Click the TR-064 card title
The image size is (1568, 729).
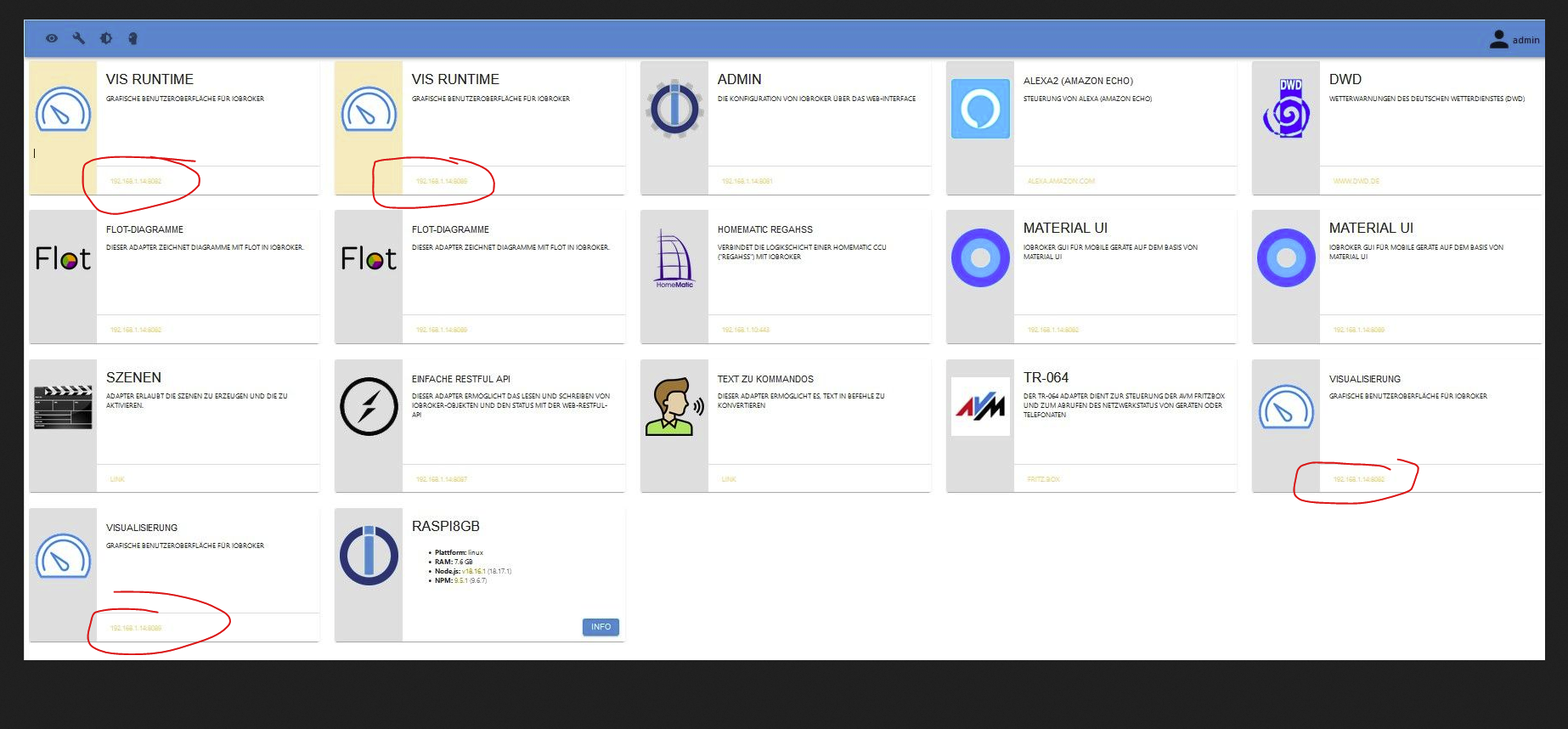point(1046,377)
